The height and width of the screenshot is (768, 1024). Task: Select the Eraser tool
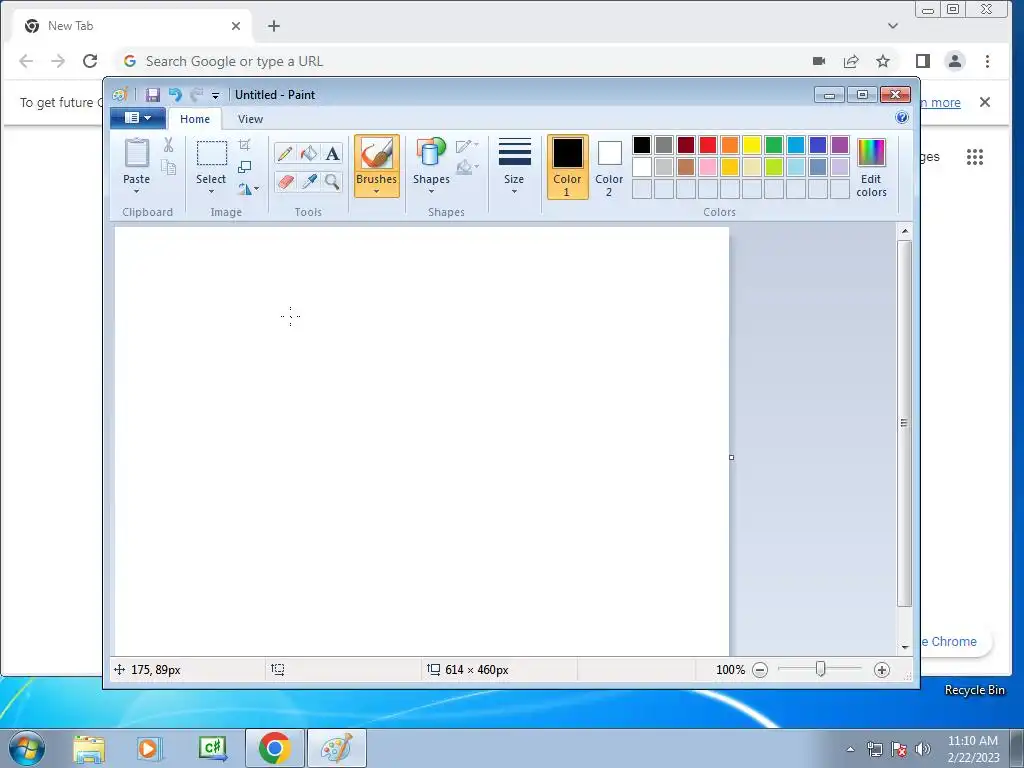pyautogui.click(x=285, y=181)
